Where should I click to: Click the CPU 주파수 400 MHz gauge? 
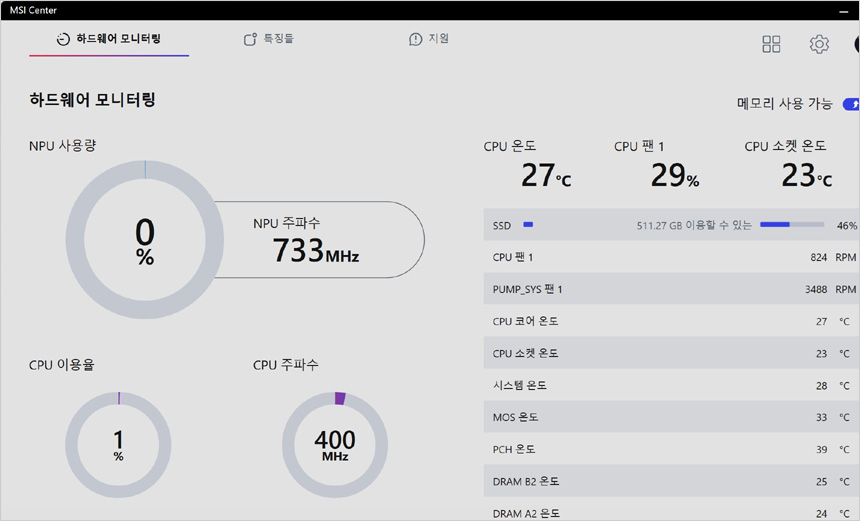click(x=335, y=445)
